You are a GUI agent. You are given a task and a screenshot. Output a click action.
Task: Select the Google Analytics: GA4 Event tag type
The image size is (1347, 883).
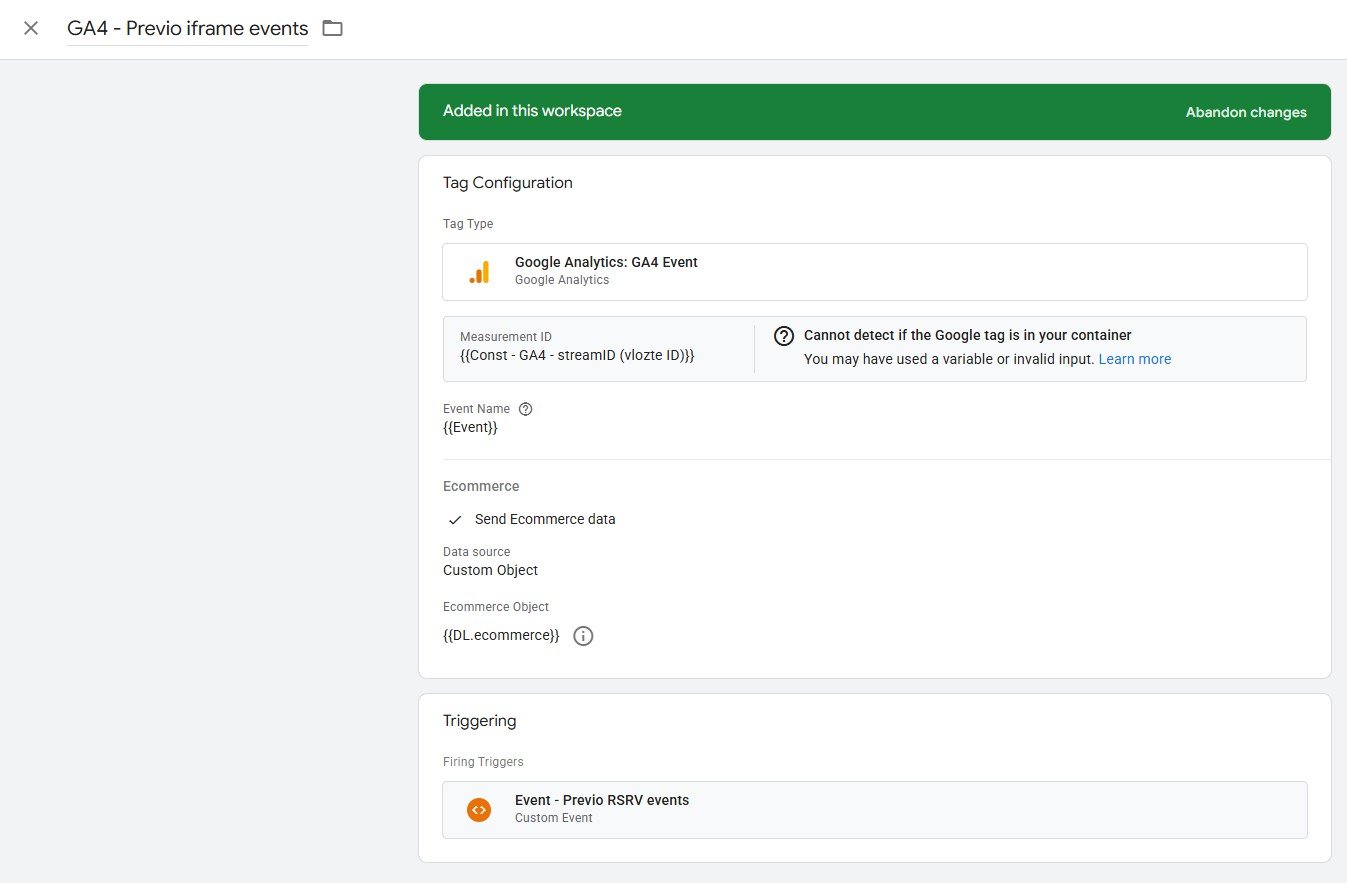click(606, 262)
